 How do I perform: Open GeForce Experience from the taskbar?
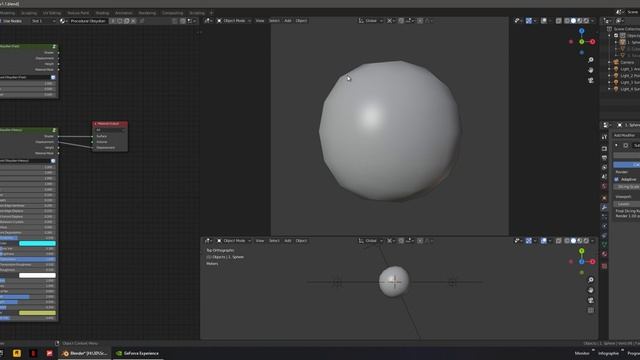coord(137,353)
